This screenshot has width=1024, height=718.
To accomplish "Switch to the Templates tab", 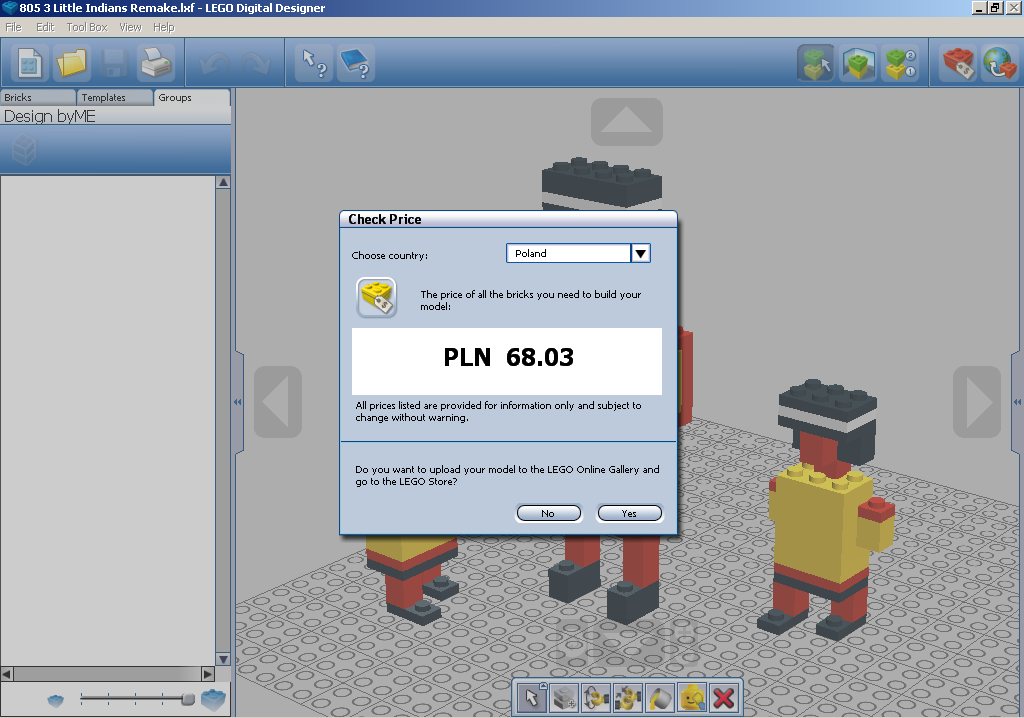I will tap(115, 97).
